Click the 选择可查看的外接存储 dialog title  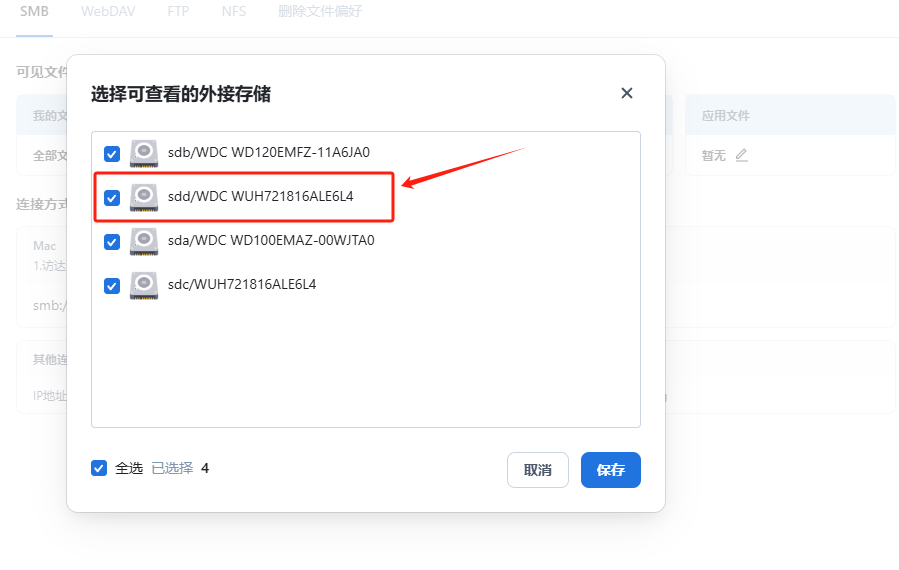pyautogui.click(x=181, y=94)
